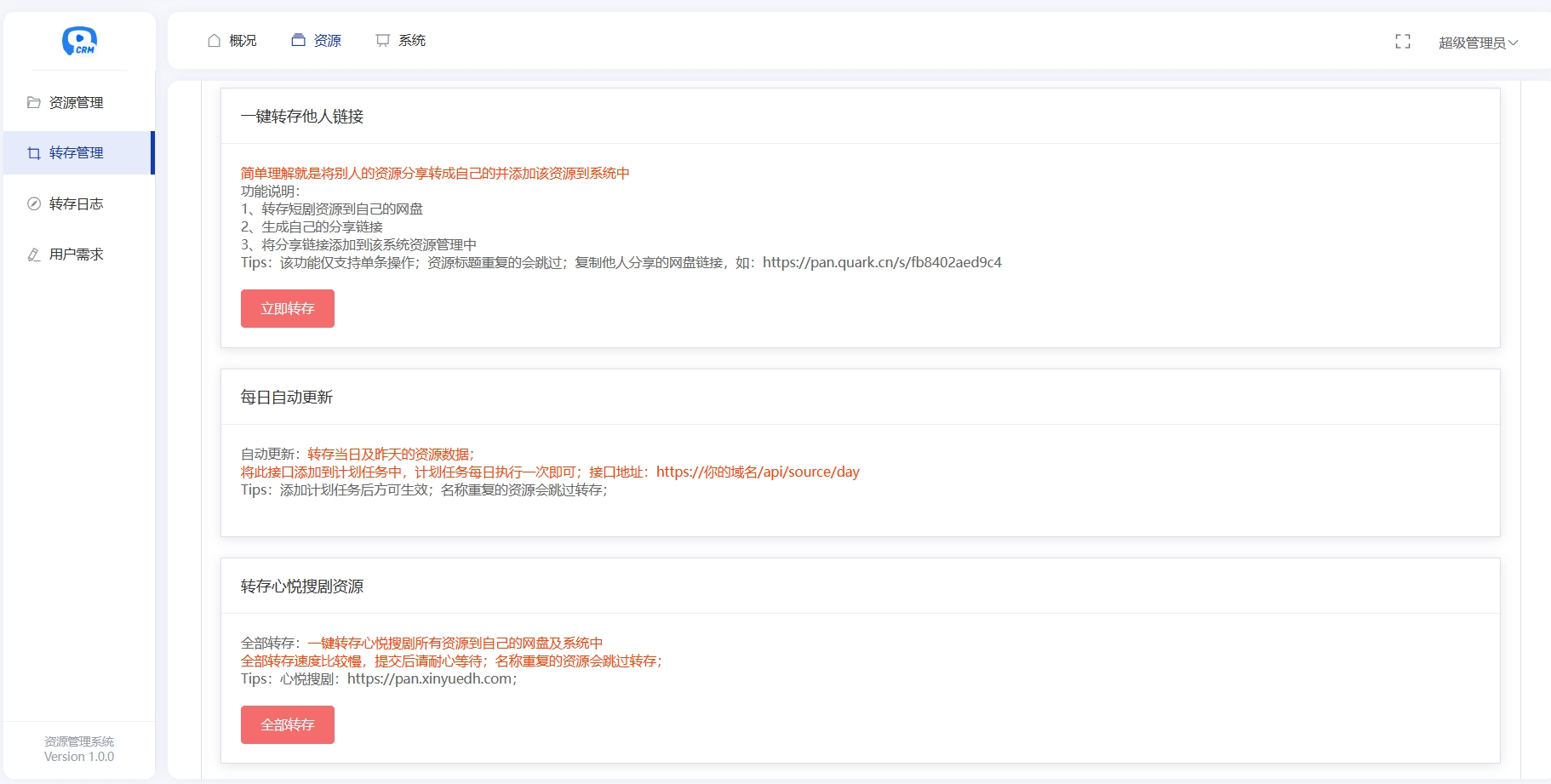Open 用户需求 in the sidebar
Screen dimensions: 1551x784
point(74,254)
